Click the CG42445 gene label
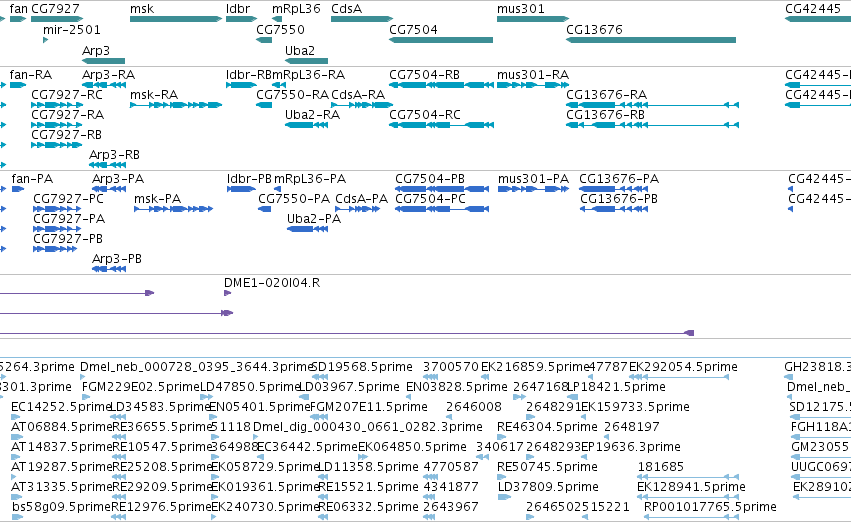Image resolution: width=851 pixels, height=522 pixels. click(x=813, y=9)
